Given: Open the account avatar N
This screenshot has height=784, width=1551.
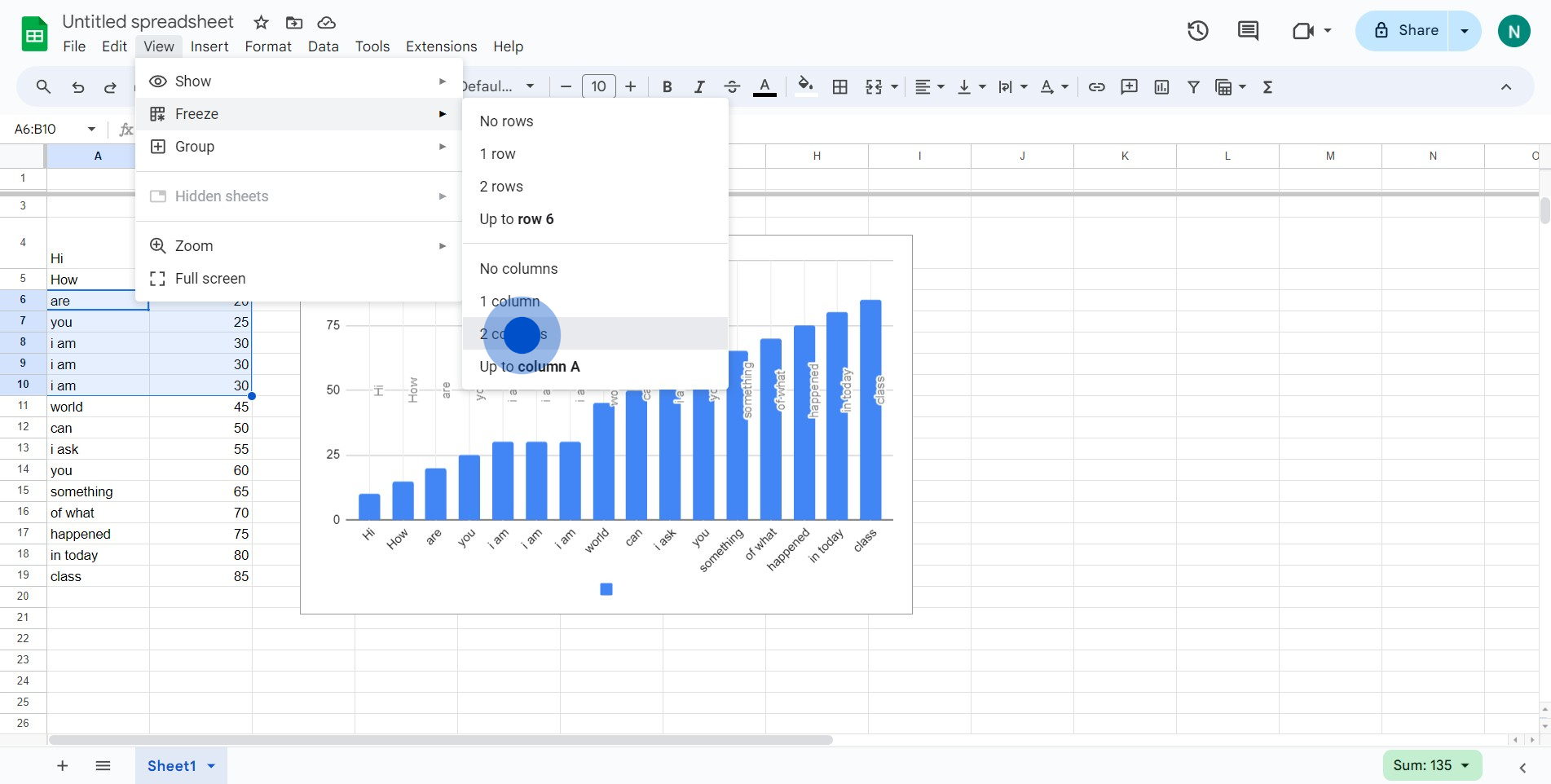Looking at the screenshot, I should [1514, 31].
